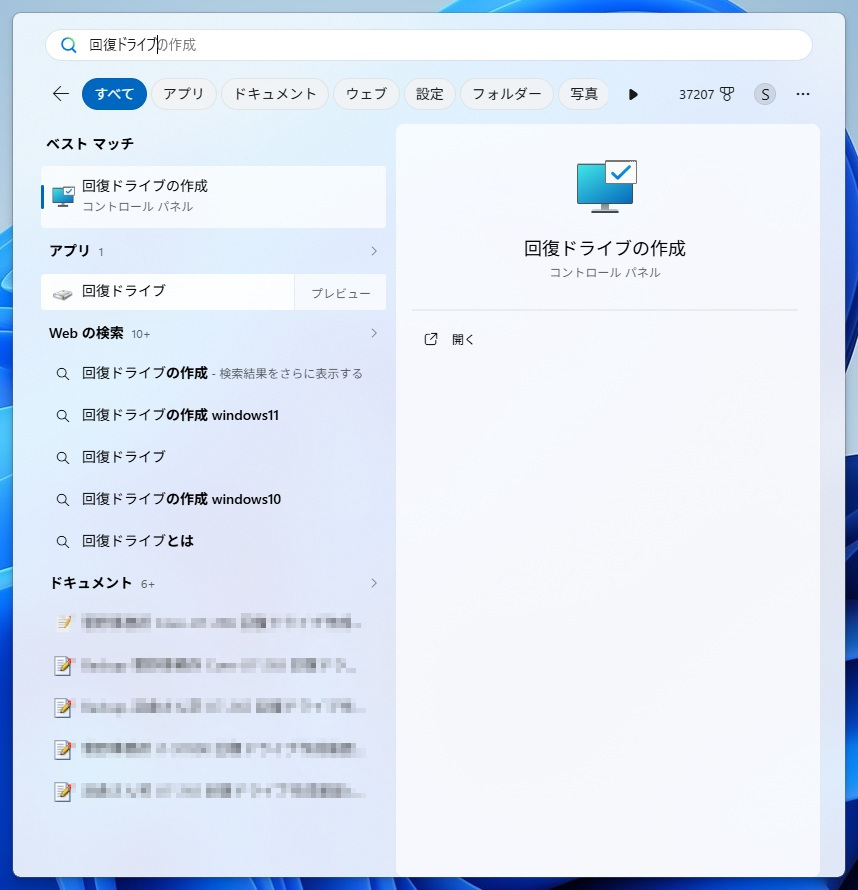Screen dimensions: 858x890
Task: Switch to the アプリ filter tab
Action: [183, 94]
